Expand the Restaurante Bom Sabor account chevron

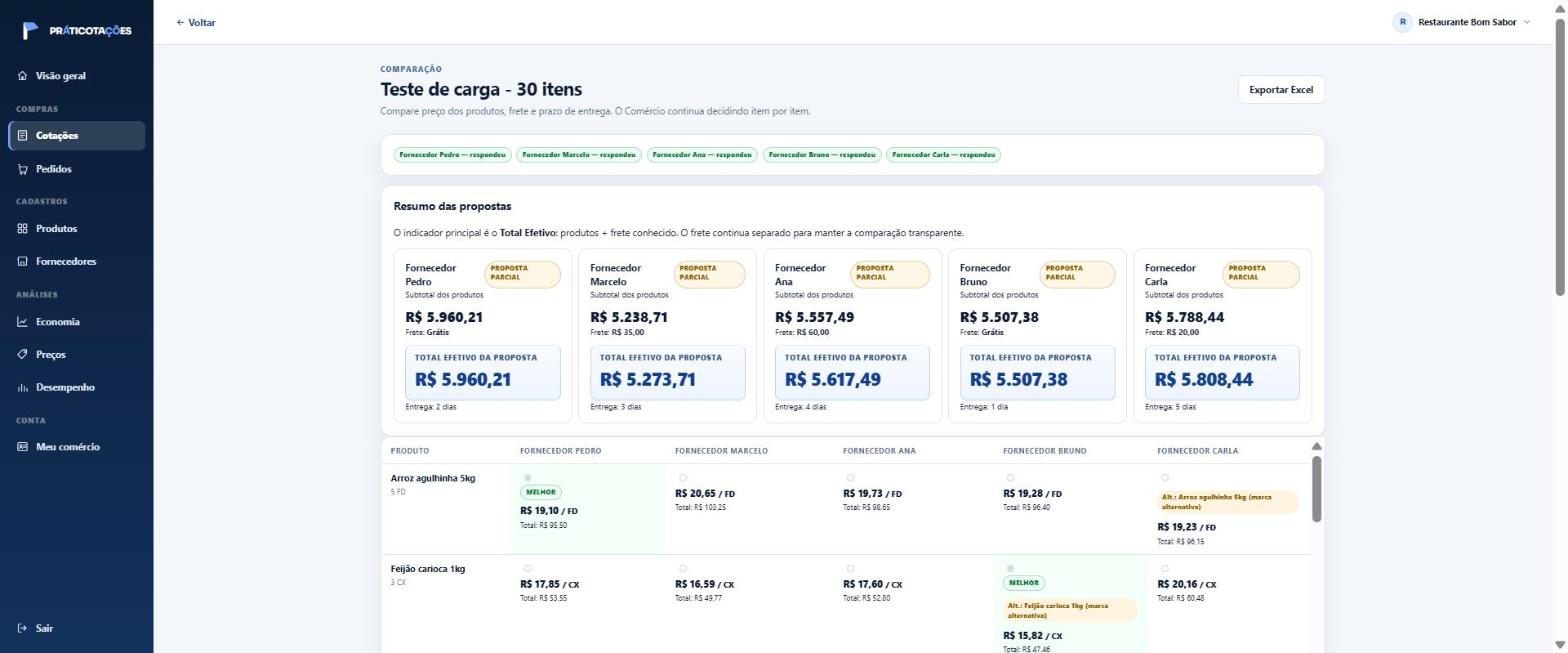tap(1526, 22)
